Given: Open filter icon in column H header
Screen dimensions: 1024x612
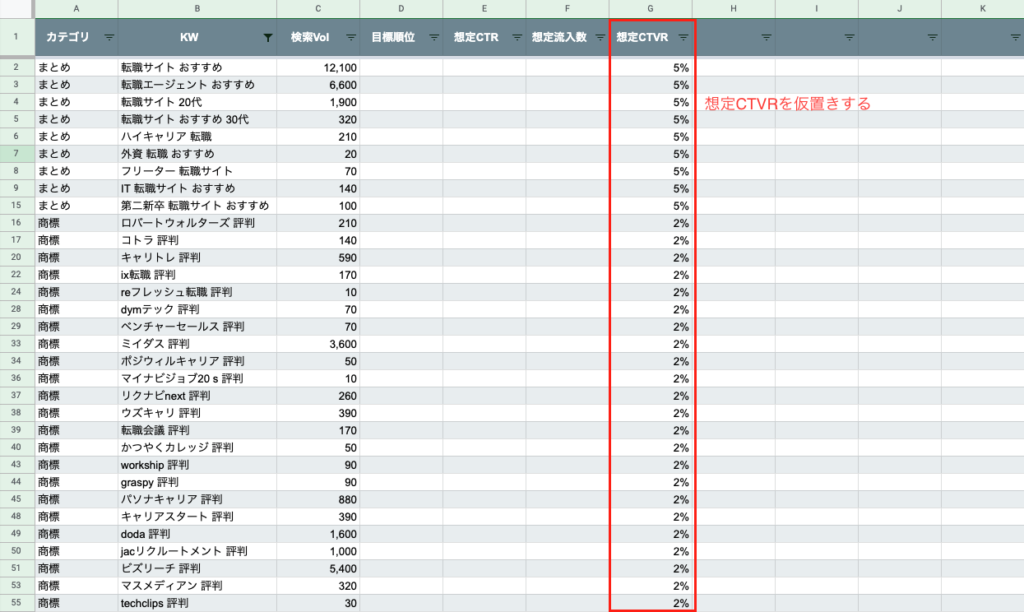Looking at the screenshot, I should [766, 37].
